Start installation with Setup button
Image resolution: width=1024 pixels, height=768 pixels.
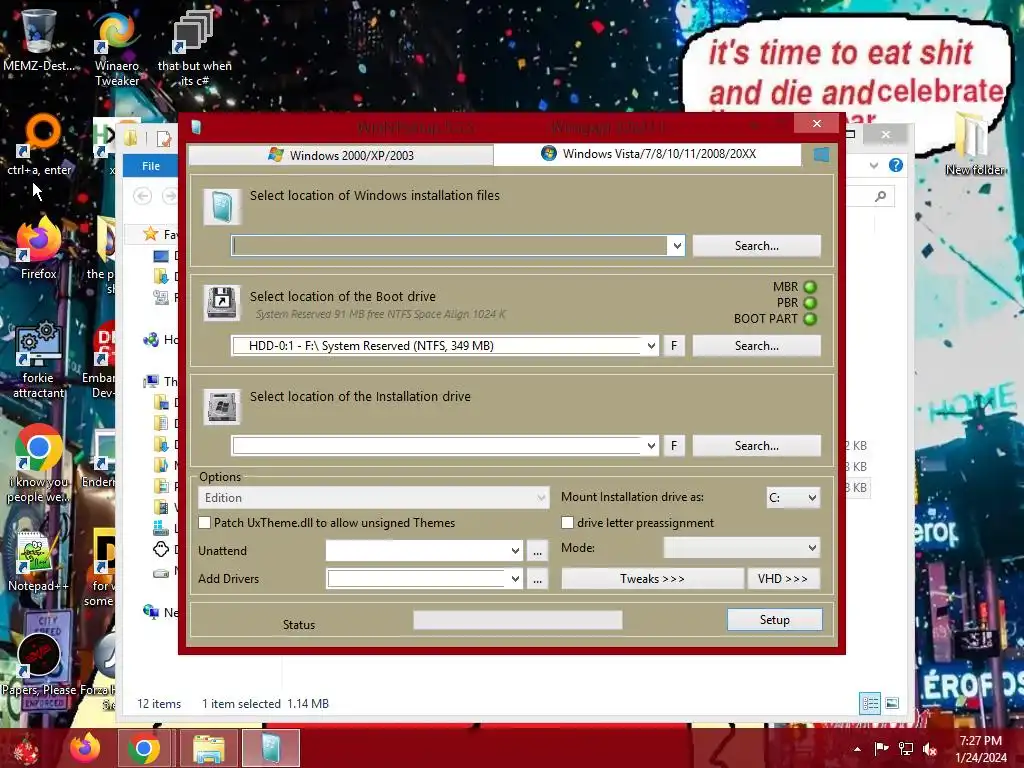[x=775, y=620]
